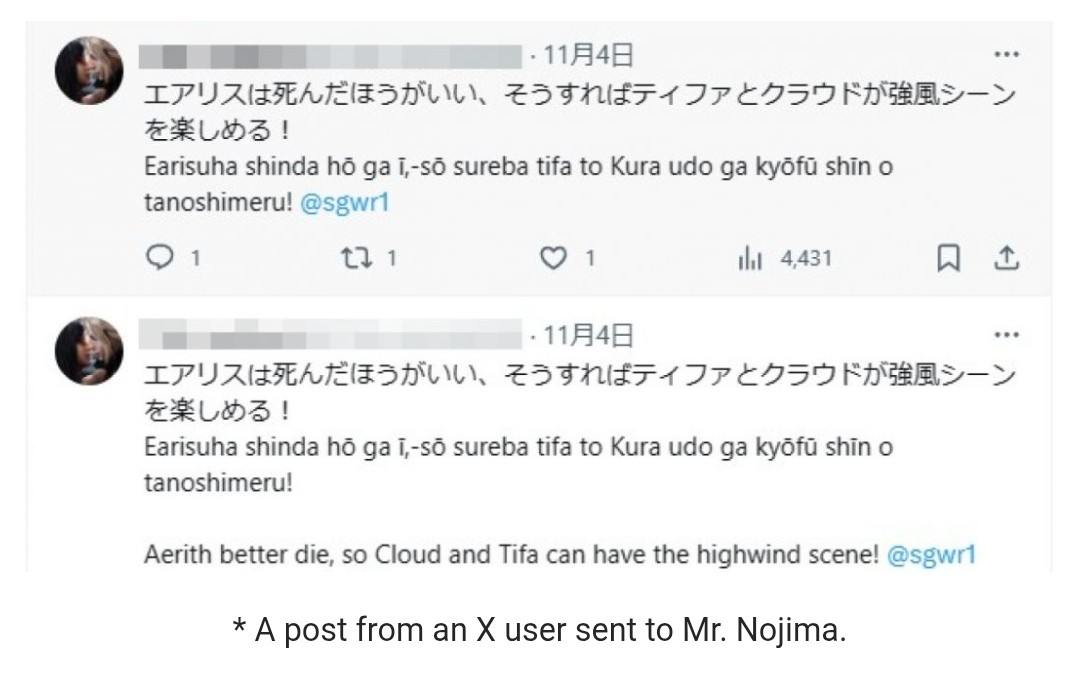1080x678 pixels.
Task: Click the reply icon on first post
Action: coord(160,258)
